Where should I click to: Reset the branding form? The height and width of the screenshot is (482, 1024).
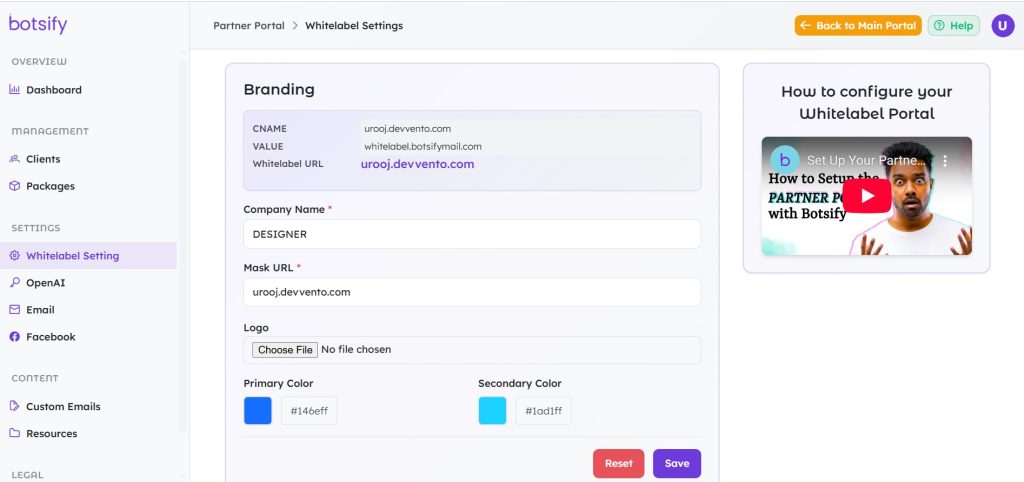[618, 463]
